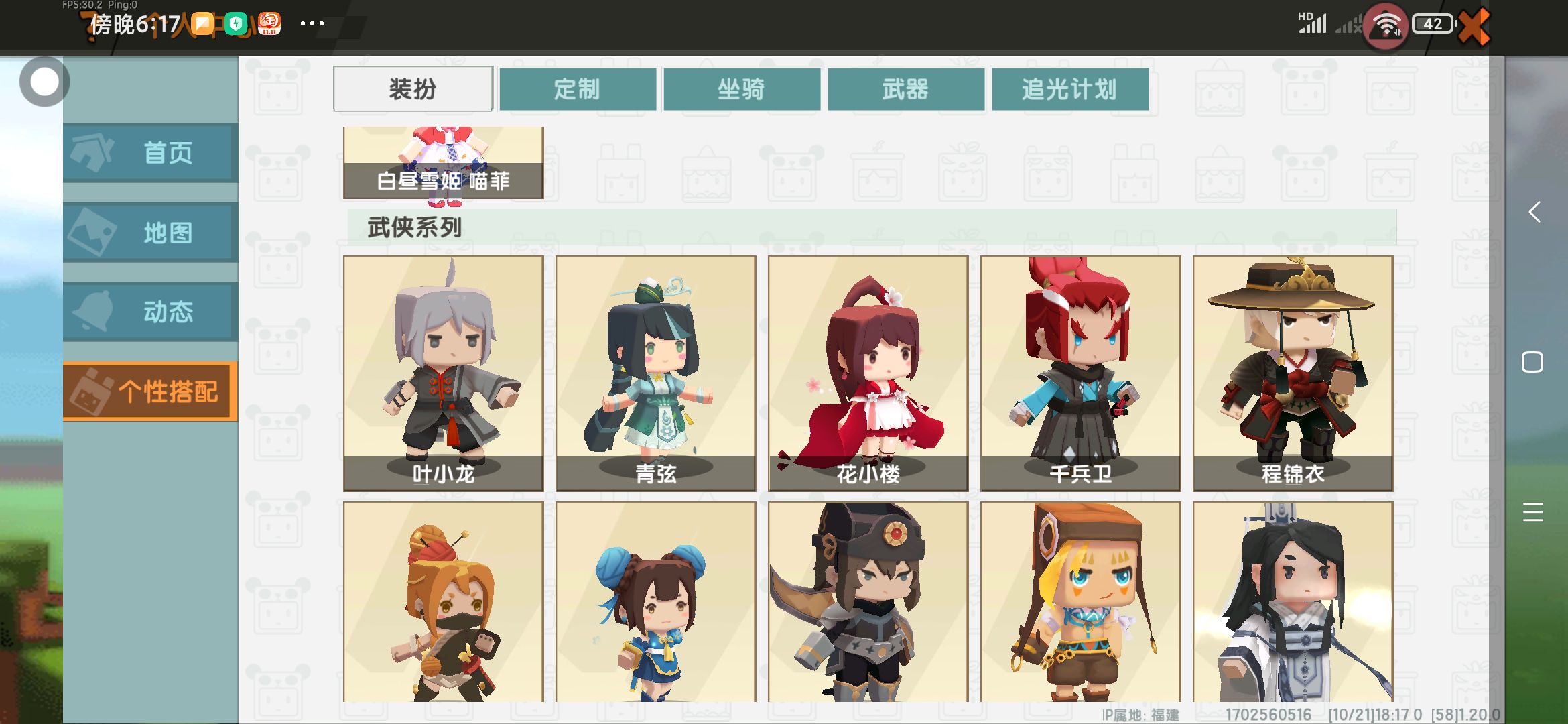Tap the Android back arrow icon
Screen dimensions: 1568x724
coord(1533,213)
